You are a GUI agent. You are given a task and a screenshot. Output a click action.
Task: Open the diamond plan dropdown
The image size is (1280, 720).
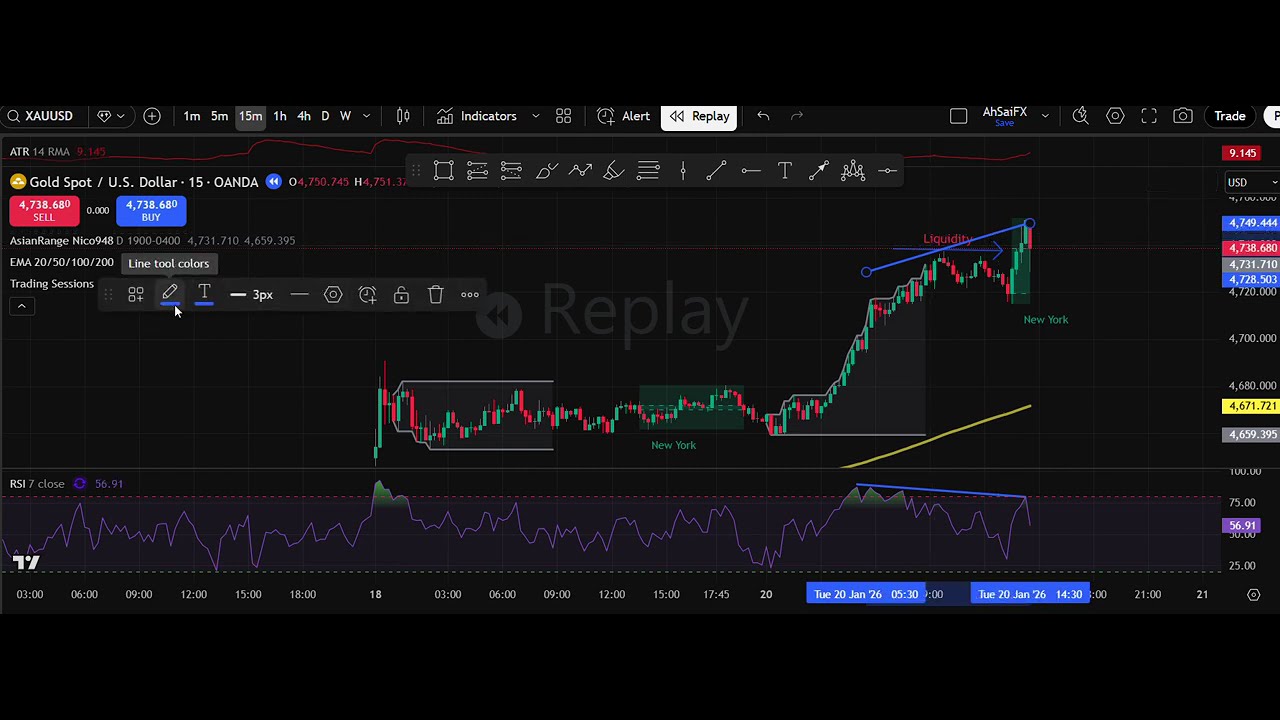point(110,116)
